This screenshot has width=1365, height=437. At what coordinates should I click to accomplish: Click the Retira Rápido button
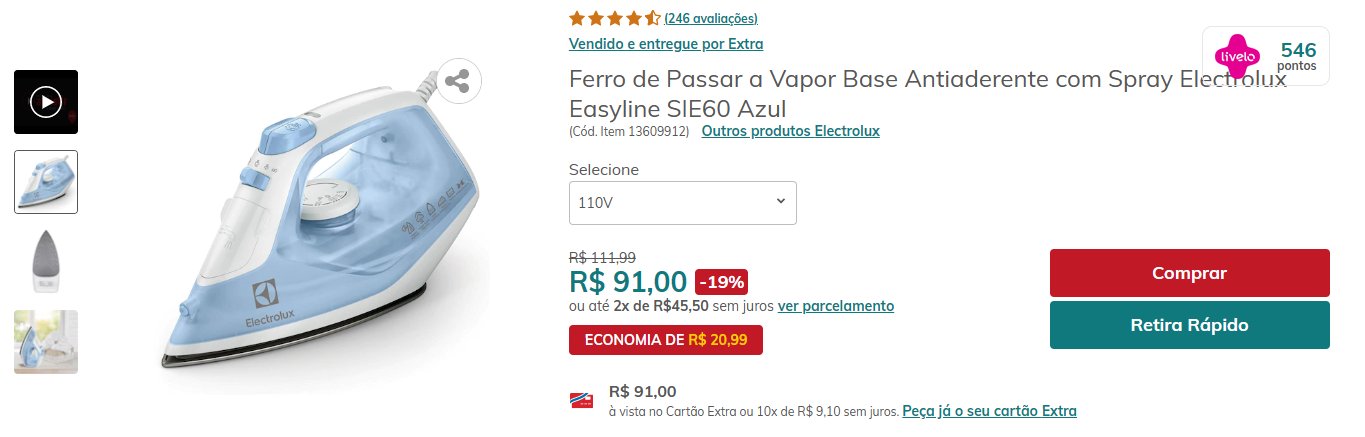pos(1190,325)
